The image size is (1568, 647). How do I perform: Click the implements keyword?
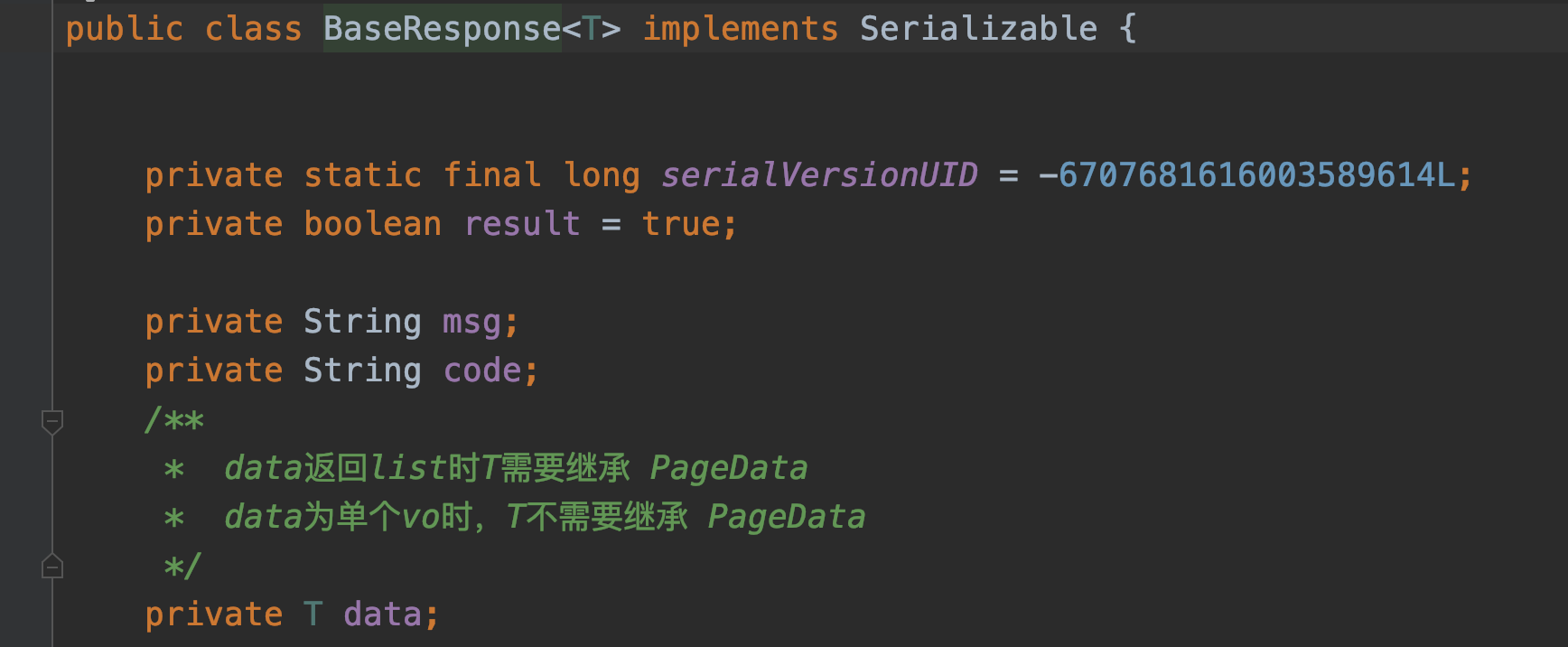[740, 29]
